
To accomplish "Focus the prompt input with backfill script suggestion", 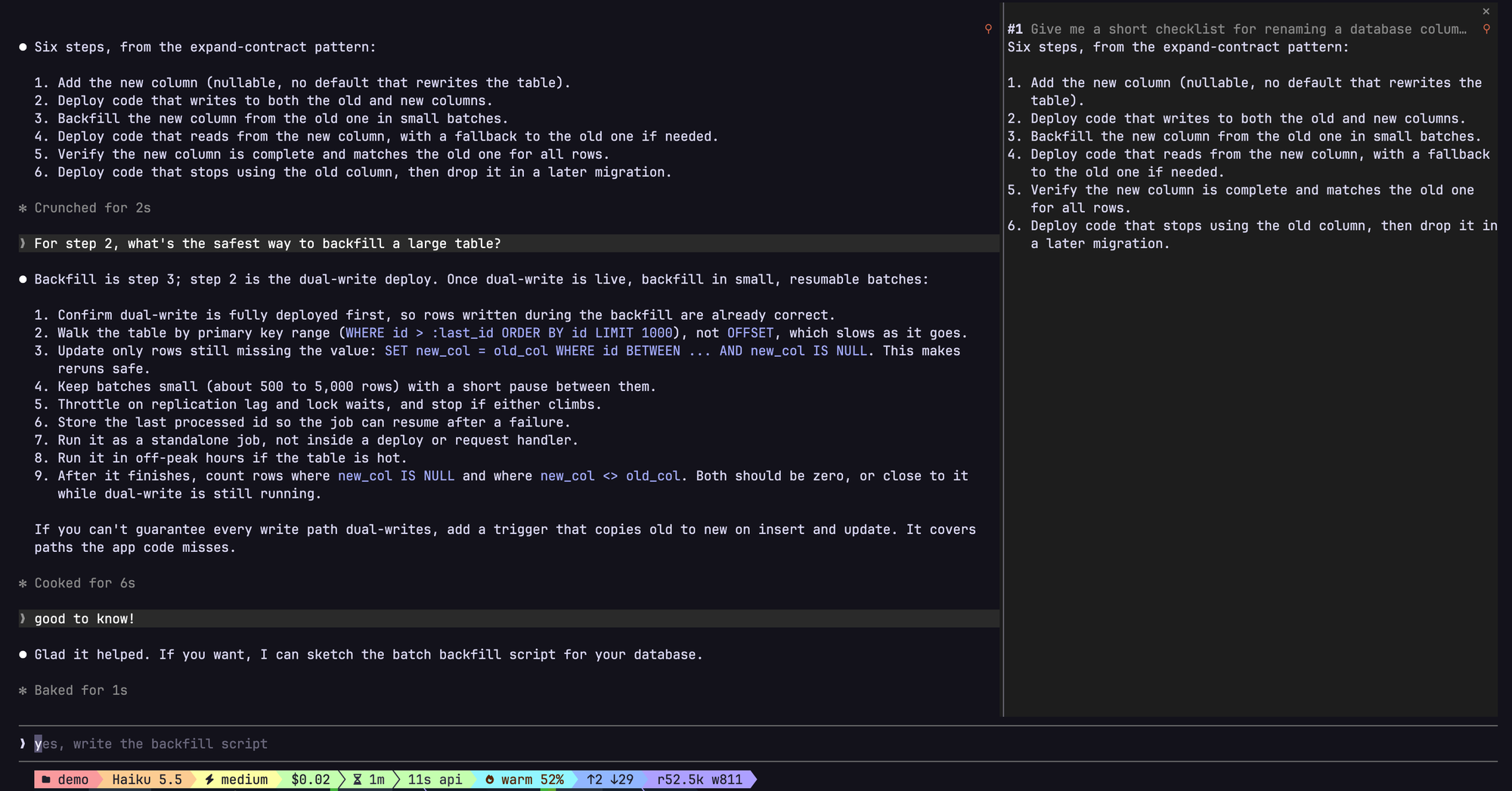I will [x=758, y=743].
